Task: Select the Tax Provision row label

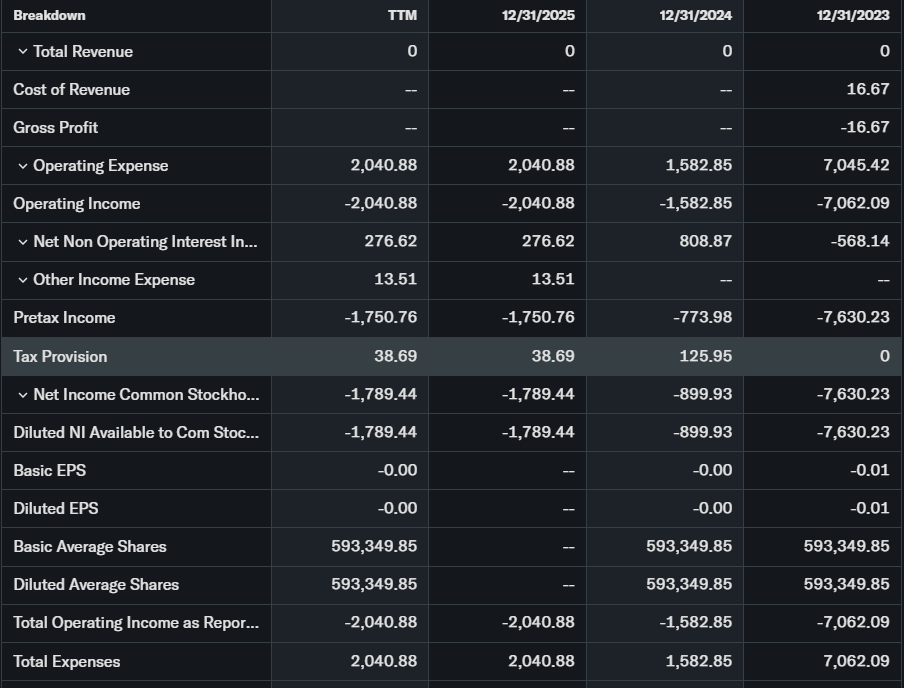Action: 60,357
